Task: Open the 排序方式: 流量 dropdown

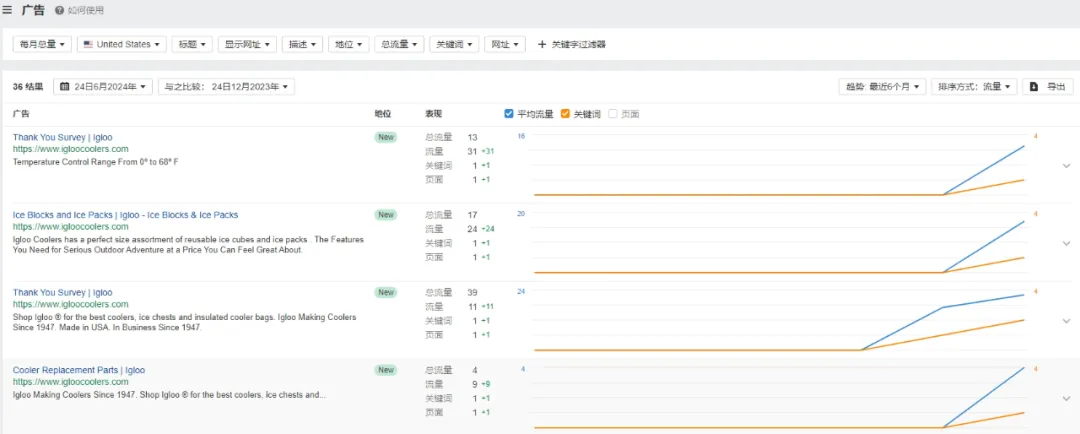Action: coord(974,87)
